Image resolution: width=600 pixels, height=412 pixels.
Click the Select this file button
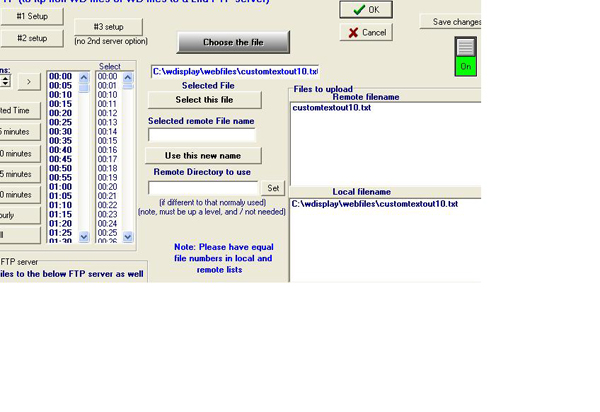tap(204, 100)
